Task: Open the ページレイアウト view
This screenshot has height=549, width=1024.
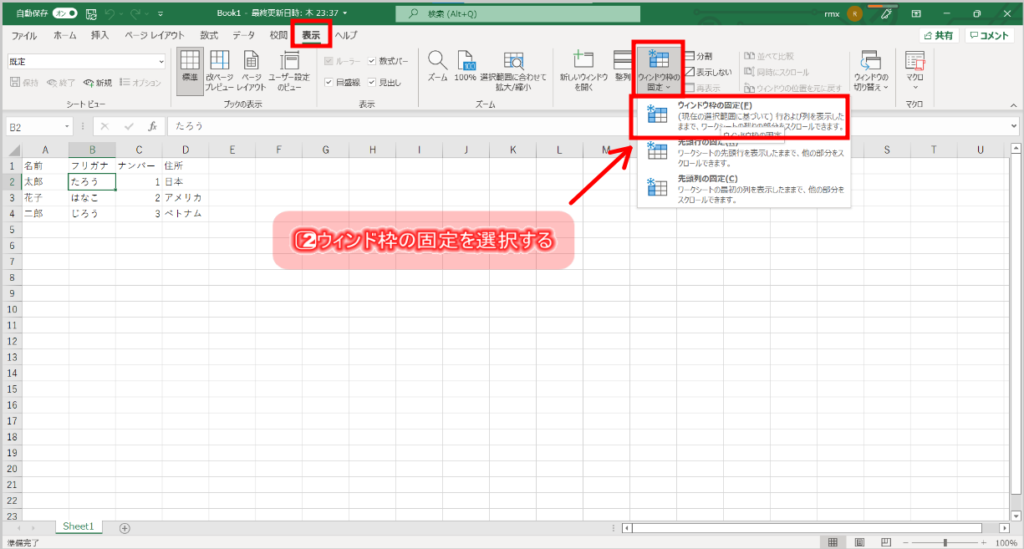Action: [x=251, y=70]
